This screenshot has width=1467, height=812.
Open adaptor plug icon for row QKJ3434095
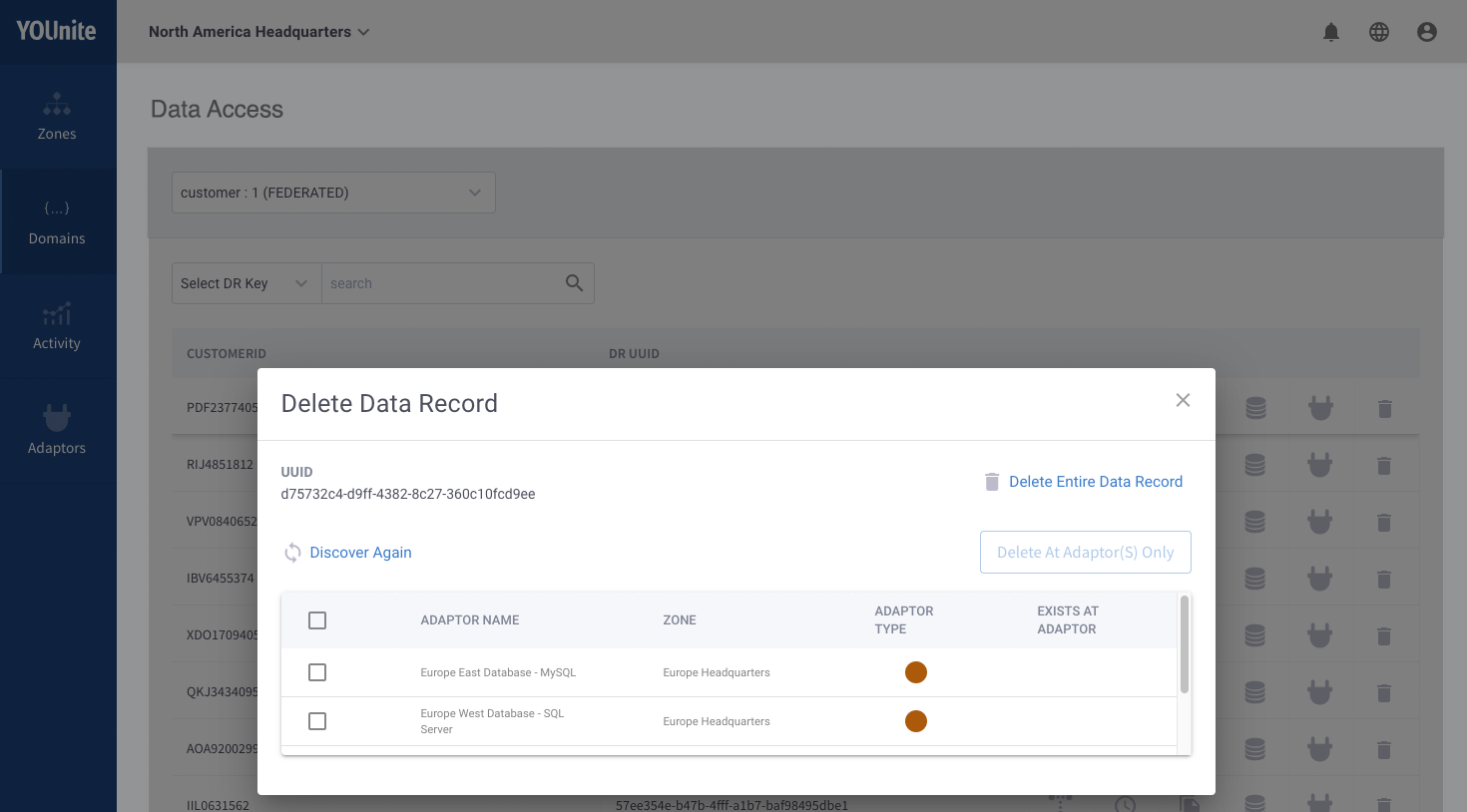click(1320, 692)
